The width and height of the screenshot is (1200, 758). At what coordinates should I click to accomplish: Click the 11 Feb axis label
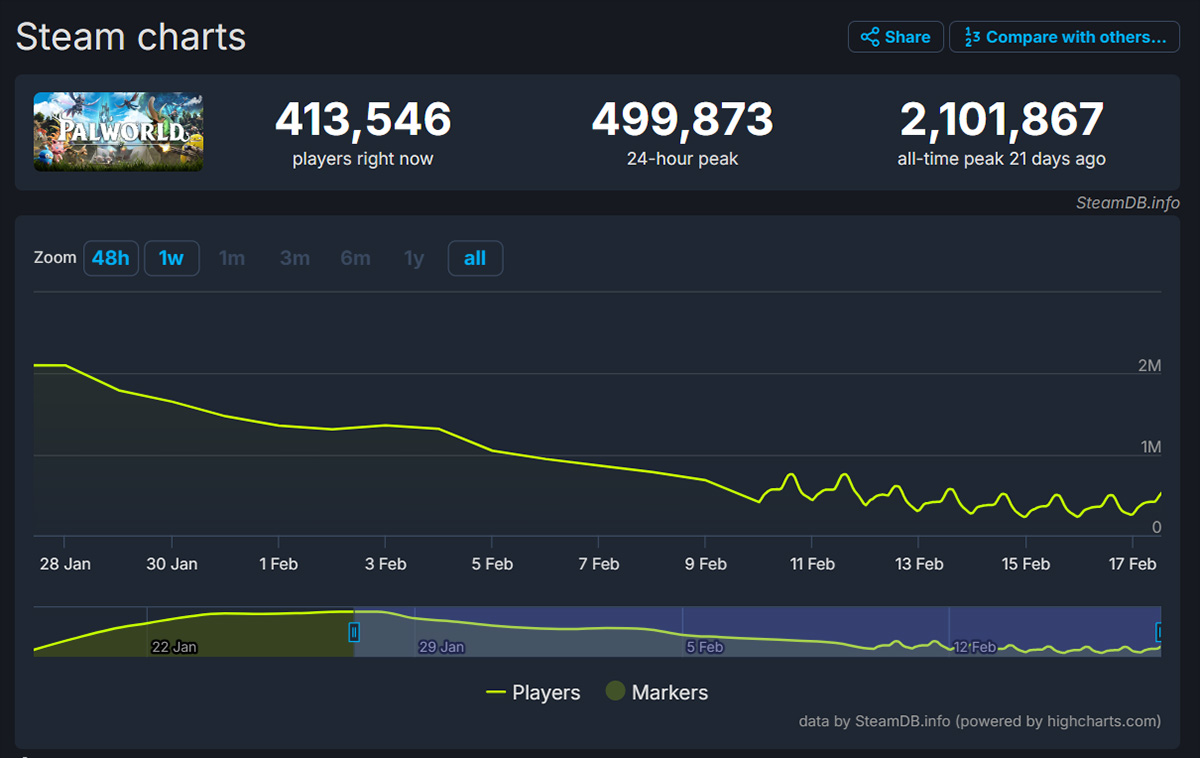click(812, 564)
